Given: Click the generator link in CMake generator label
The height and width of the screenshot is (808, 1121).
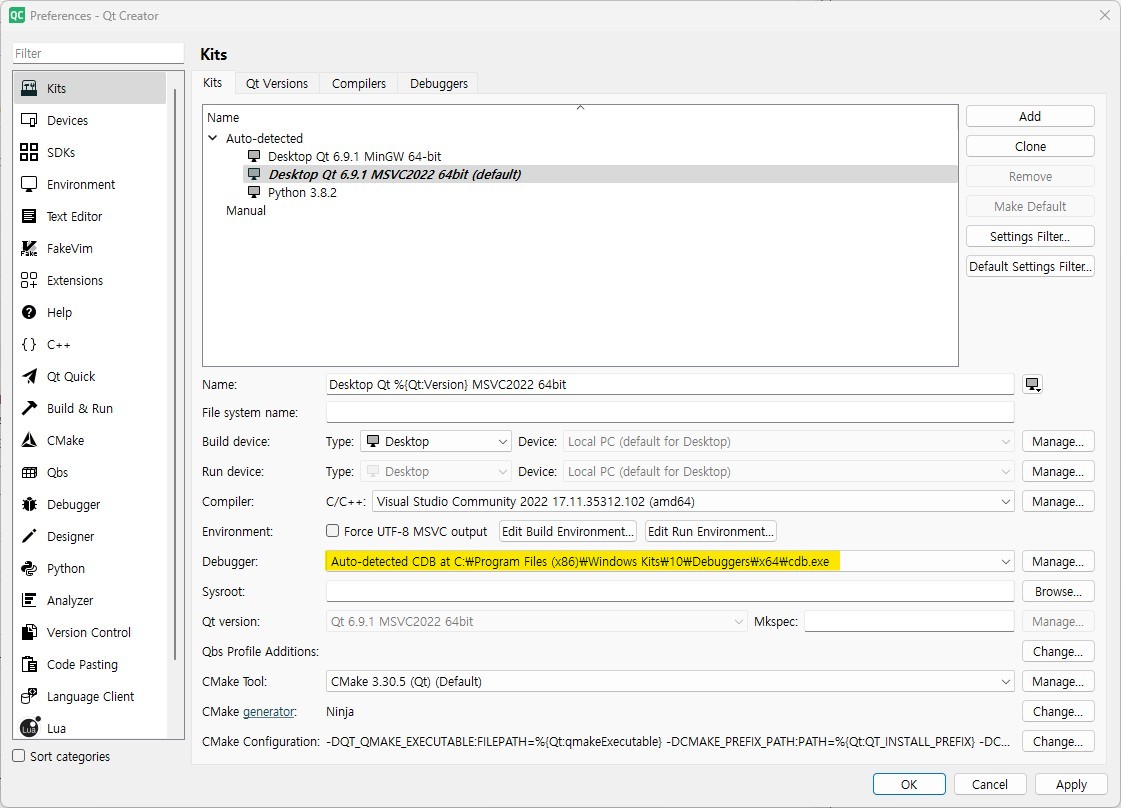Looking at the screenshot, I should (269, 711).
